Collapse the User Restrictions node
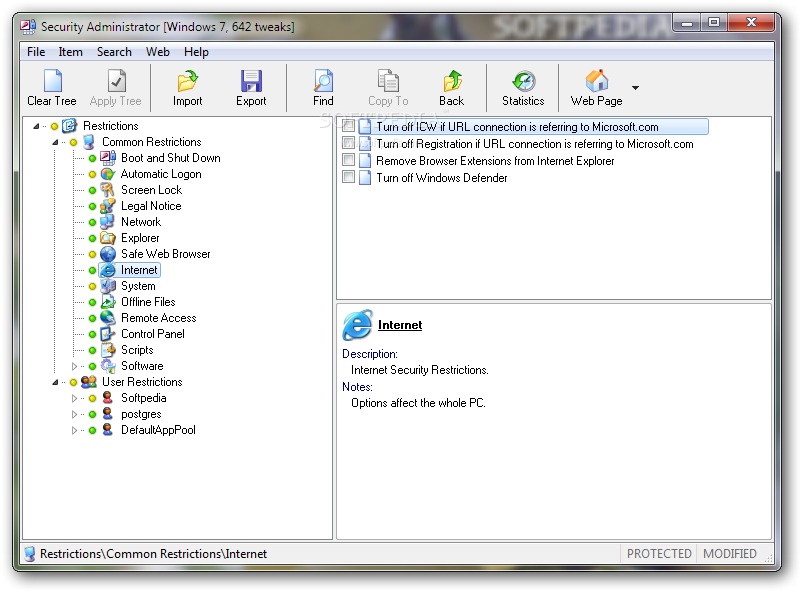802x592 pixels. pyautogui.click(x=55, y=382)
